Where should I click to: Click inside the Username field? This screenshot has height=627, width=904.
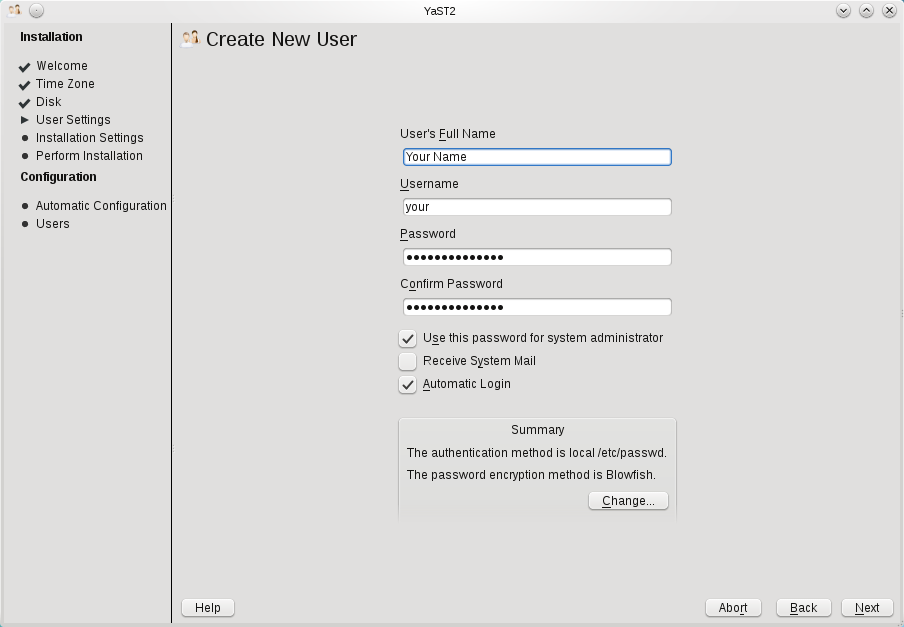tap(536, 207)
